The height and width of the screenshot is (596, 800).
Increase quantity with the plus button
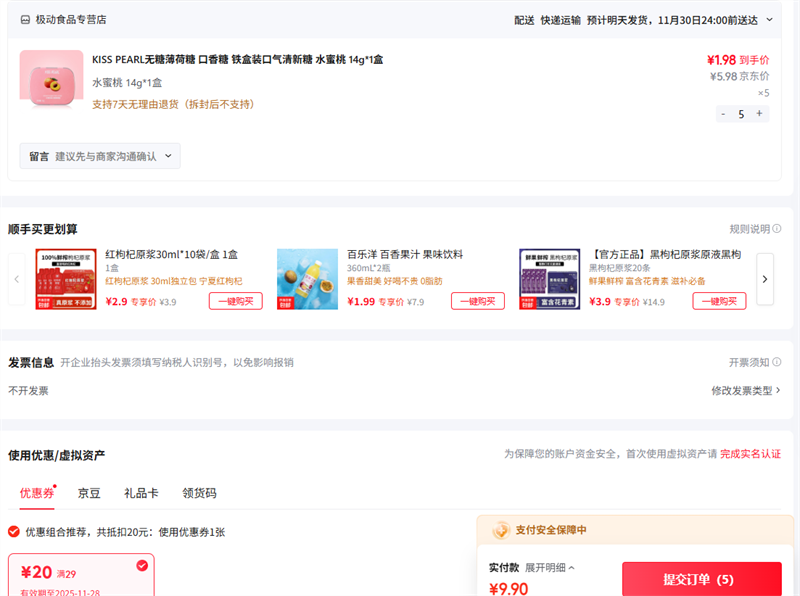pos(759,114)
